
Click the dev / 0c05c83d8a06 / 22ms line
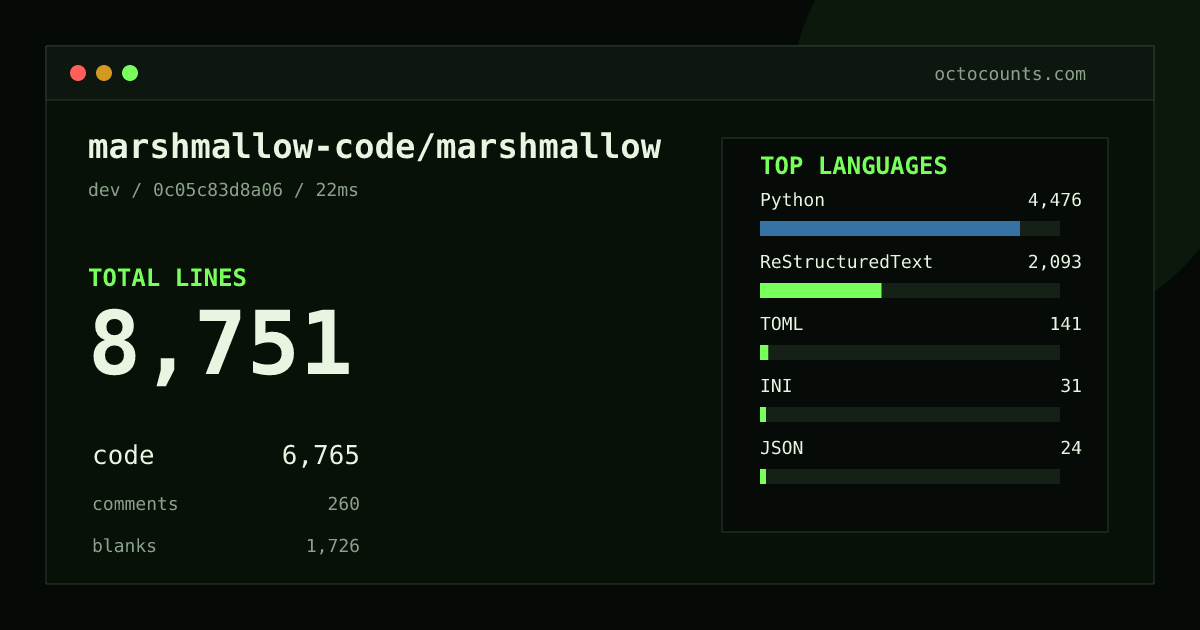click(223, 190)
